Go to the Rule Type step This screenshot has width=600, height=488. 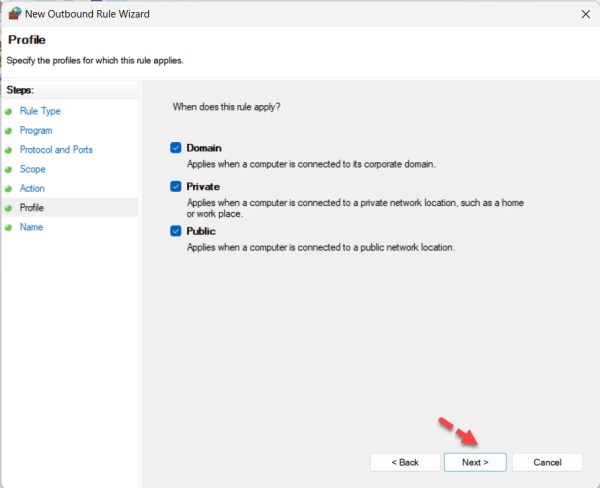(x=40, y=111)
